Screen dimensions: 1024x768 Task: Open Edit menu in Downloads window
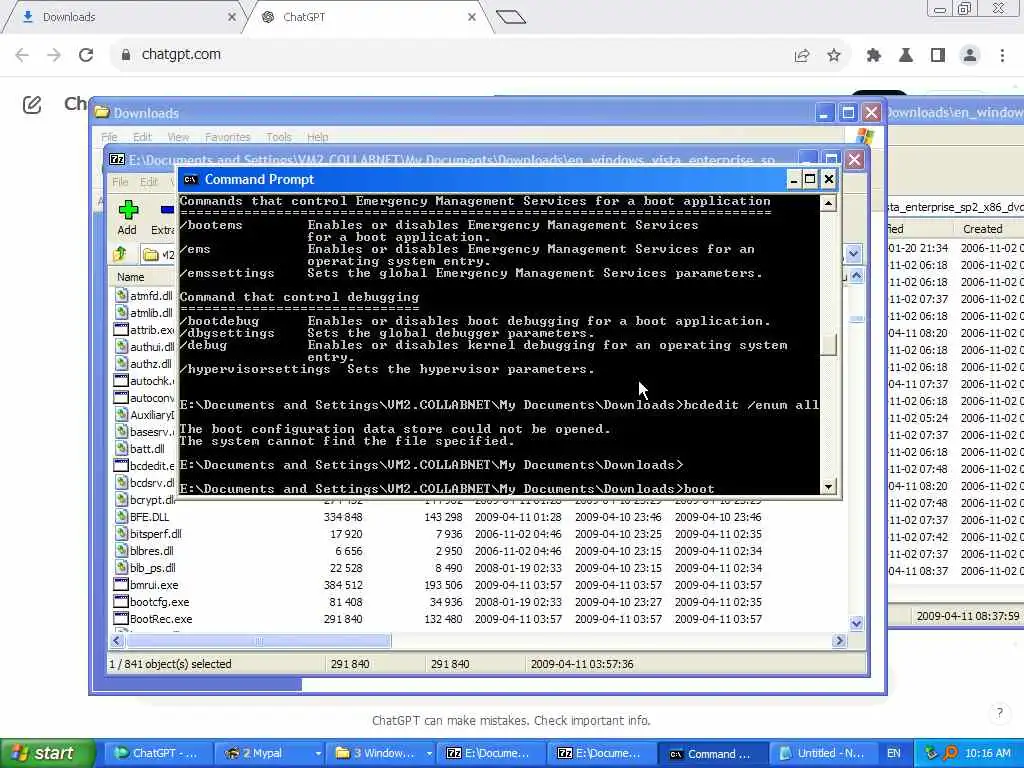tap(142, 137)
